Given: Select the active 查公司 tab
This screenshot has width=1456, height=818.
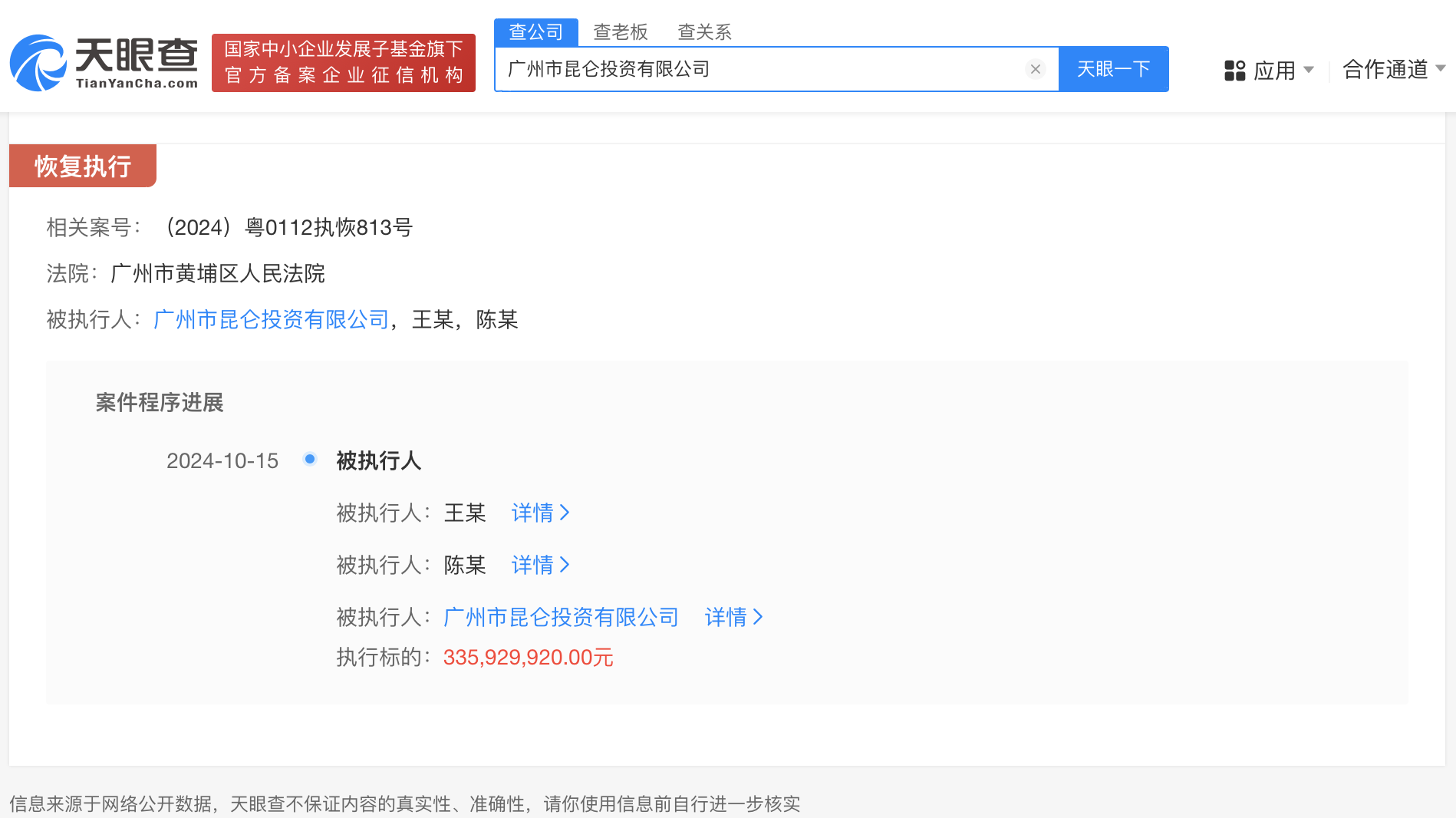Looking at the screenshot, I should [x=535, y=32].
